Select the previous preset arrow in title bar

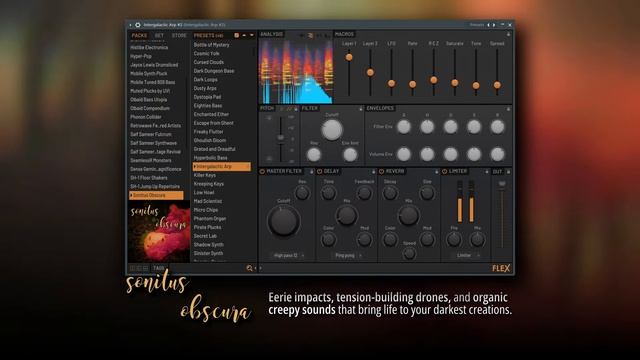pyautogui.click(x=489, y=25)
